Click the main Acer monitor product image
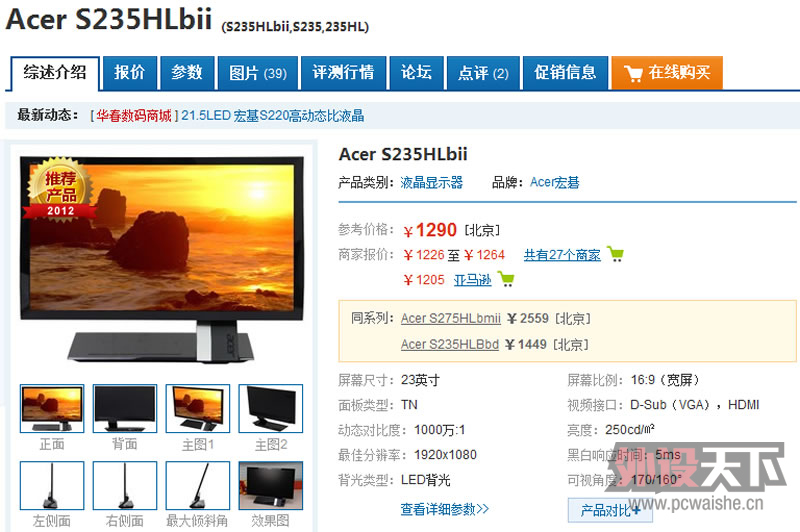Image resolution: width=800 pixels, height=532 pixels. coord(162,259)
